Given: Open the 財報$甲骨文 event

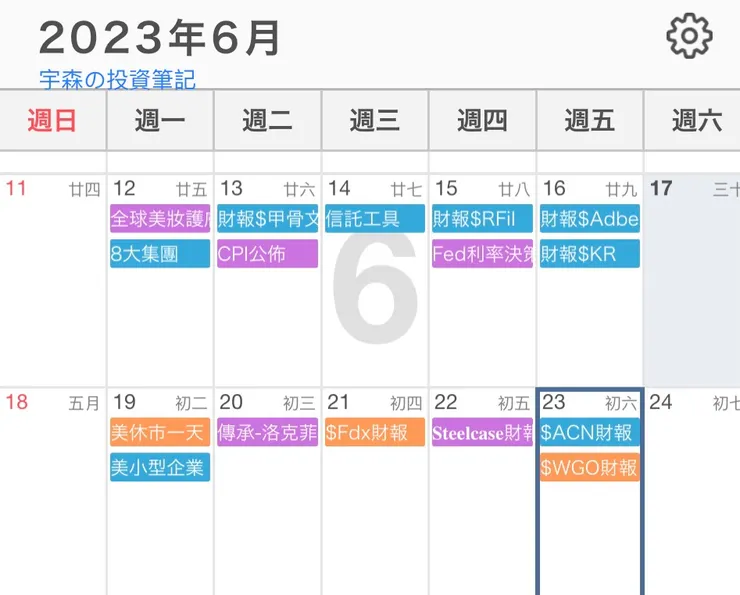Looking at the screenshot, I should click(x=268, y=218).
